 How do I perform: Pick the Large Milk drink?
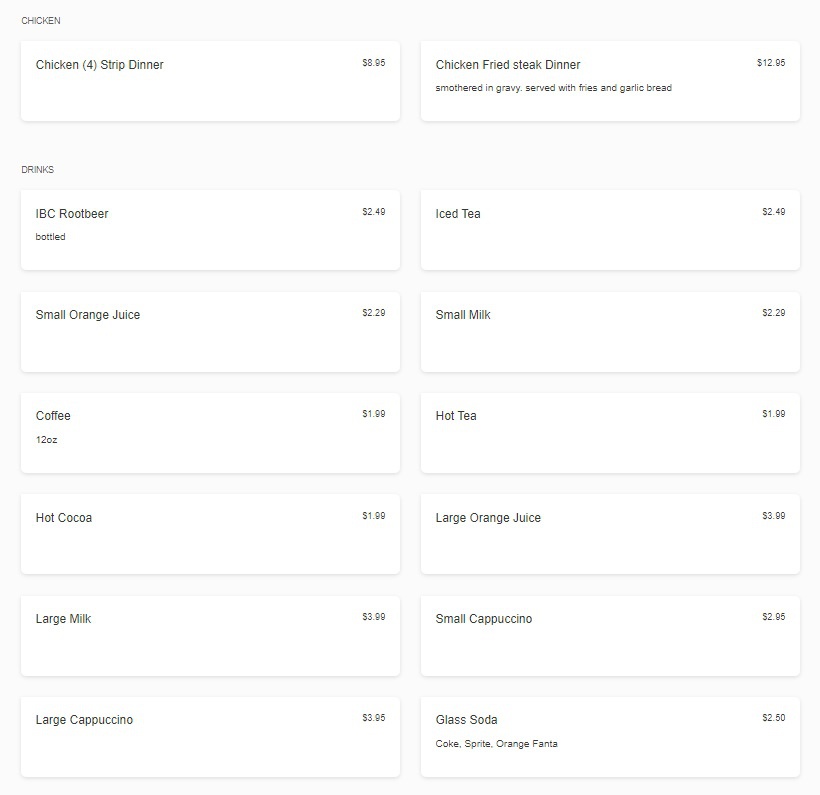coord(210,635)
